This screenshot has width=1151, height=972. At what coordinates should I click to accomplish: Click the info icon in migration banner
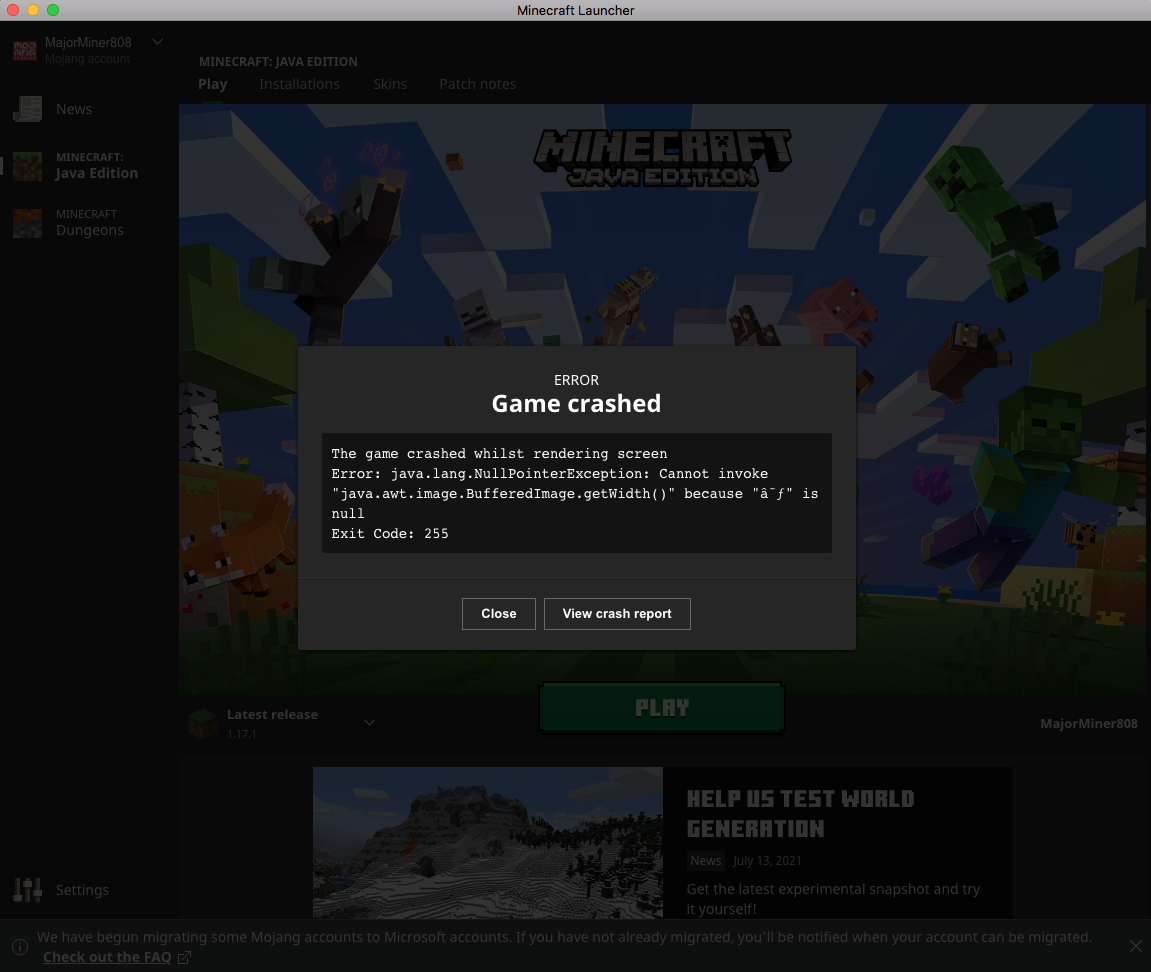[x=21, y=947]
